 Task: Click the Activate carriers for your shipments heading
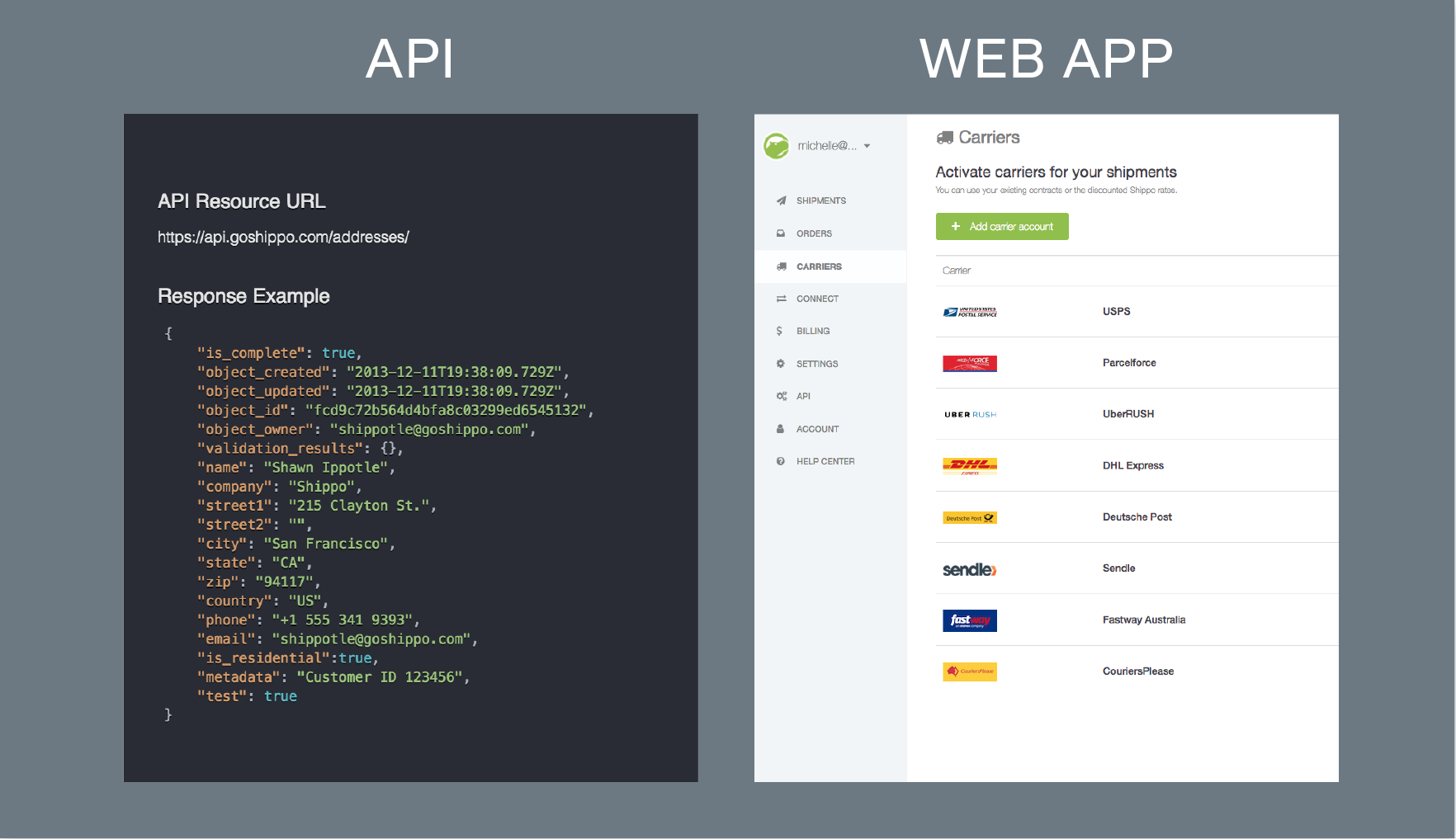point(1056,172)
